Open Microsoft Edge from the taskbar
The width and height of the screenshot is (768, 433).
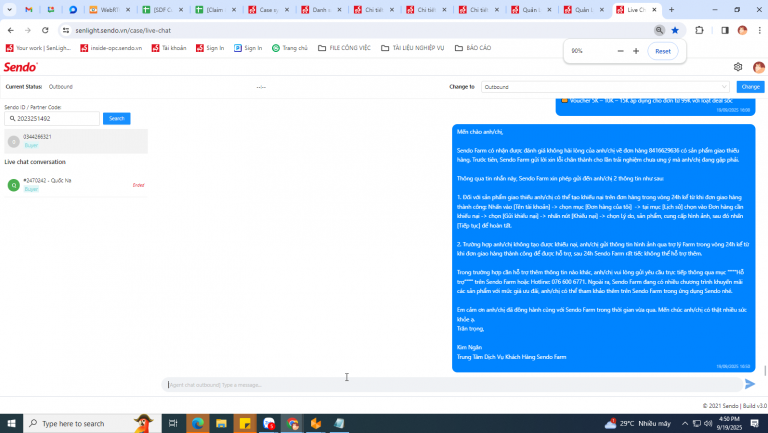point(197,423)
